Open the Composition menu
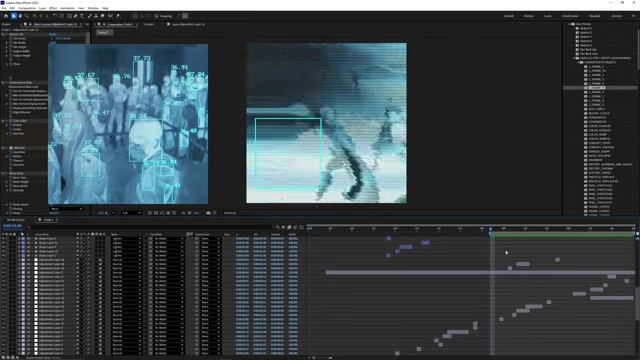This screenshot has width=640, height=360. [x=27, y=8]
